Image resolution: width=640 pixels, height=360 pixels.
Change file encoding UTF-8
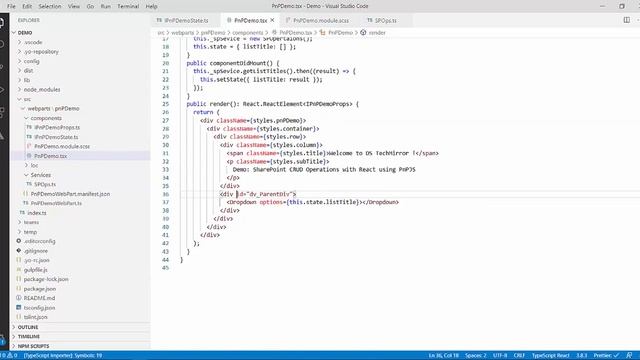500,356
